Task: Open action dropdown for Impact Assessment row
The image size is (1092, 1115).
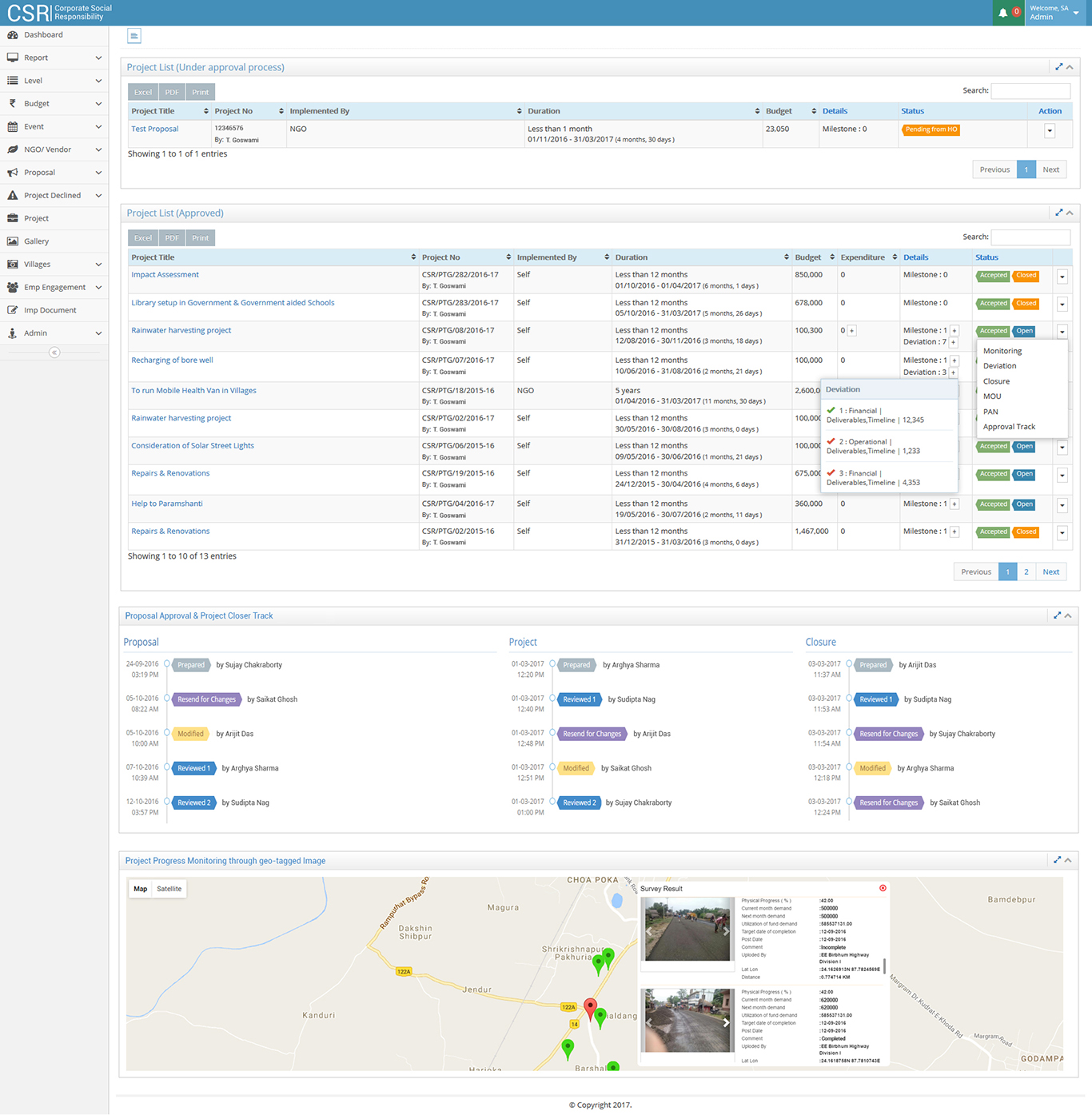Action: [x=1062, y=277]
